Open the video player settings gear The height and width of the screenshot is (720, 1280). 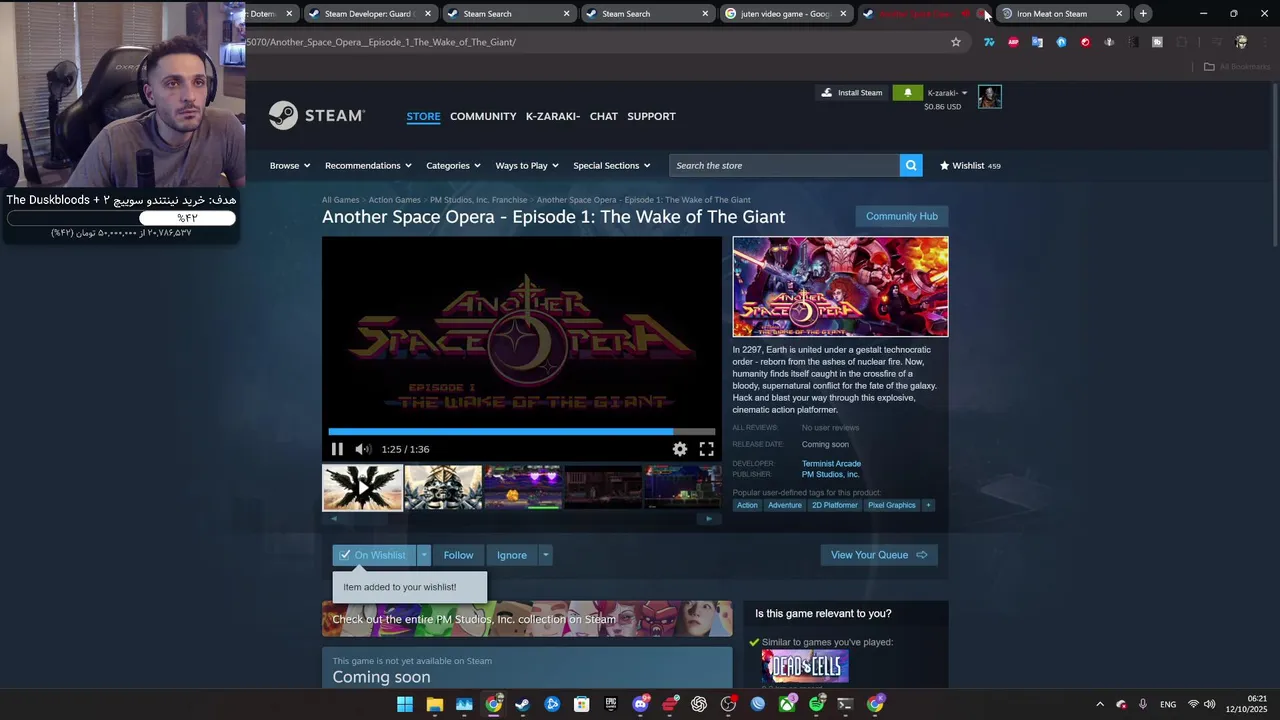(x=680, y=449)
